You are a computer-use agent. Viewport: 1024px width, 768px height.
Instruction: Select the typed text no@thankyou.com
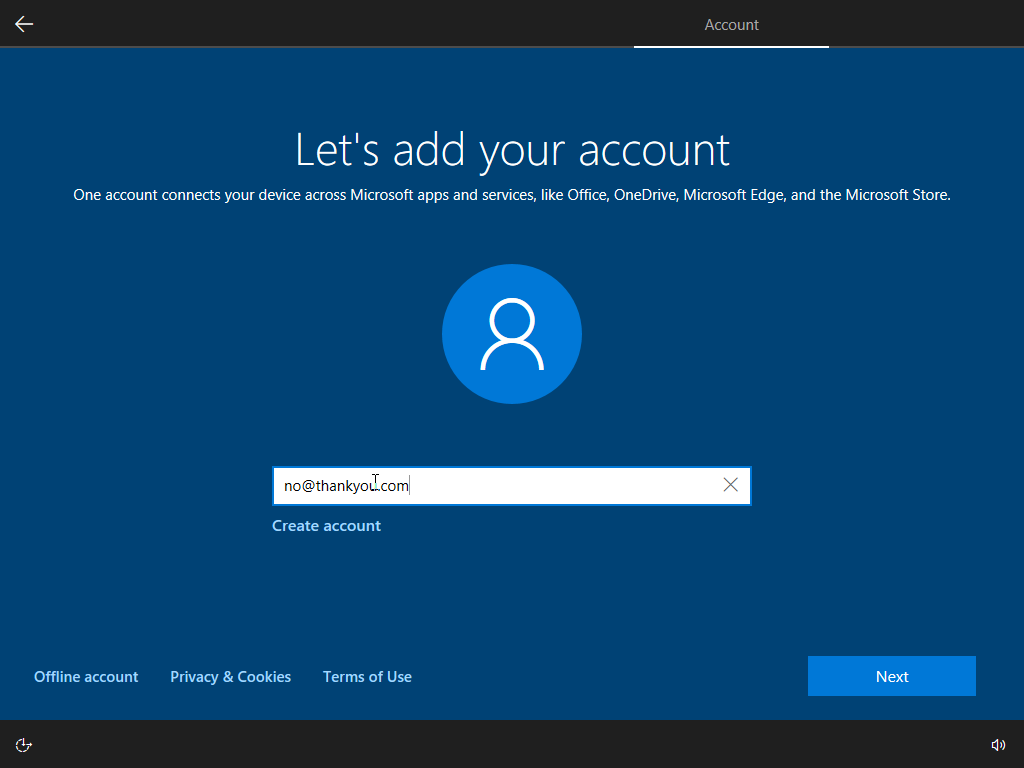pos(345,485)
